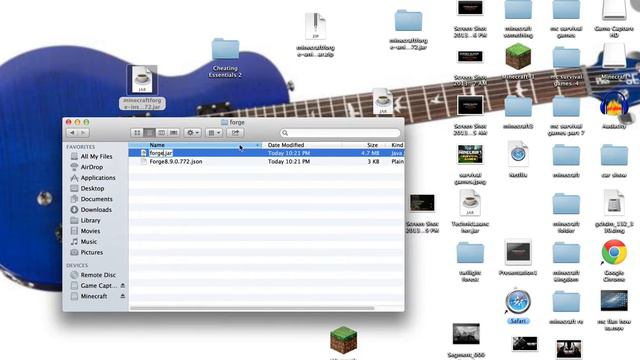Select the selected minecraftforge jar desktop icon
This screenshot has height=360, width=640.
click(142, 80)
